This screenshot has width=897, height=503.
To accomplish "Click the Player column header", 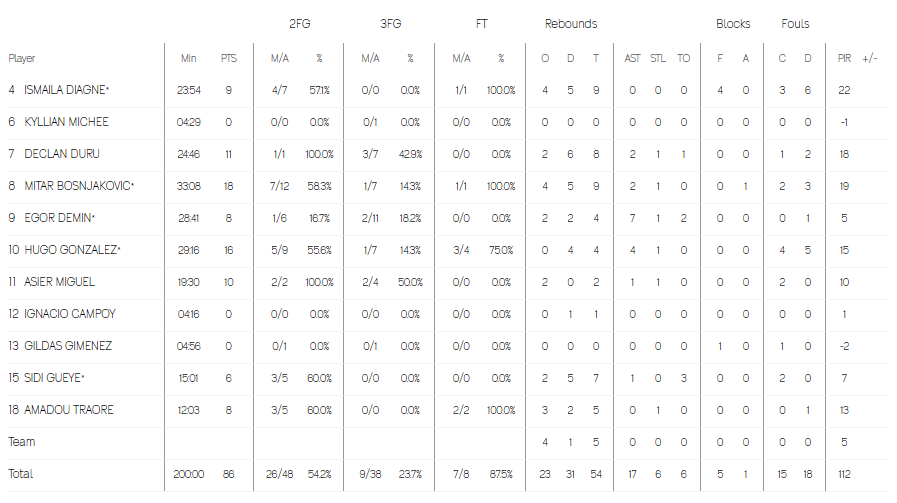I will 22,58.
